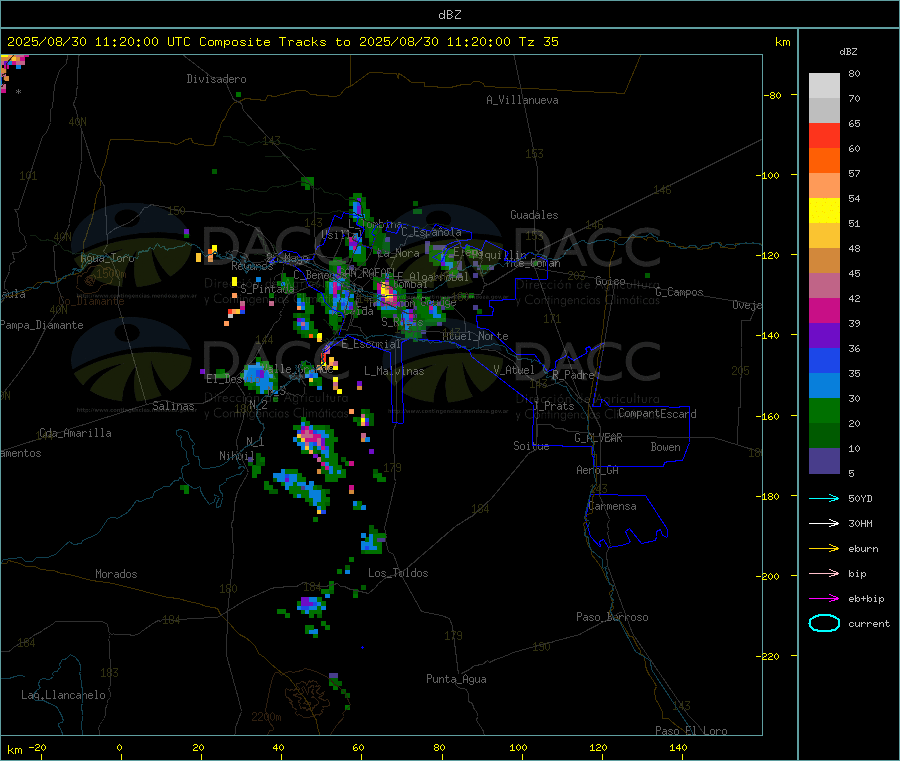900x761 pixels.
Task: Click the 'km' unit label at top right
Action: [x=782, y=42]
